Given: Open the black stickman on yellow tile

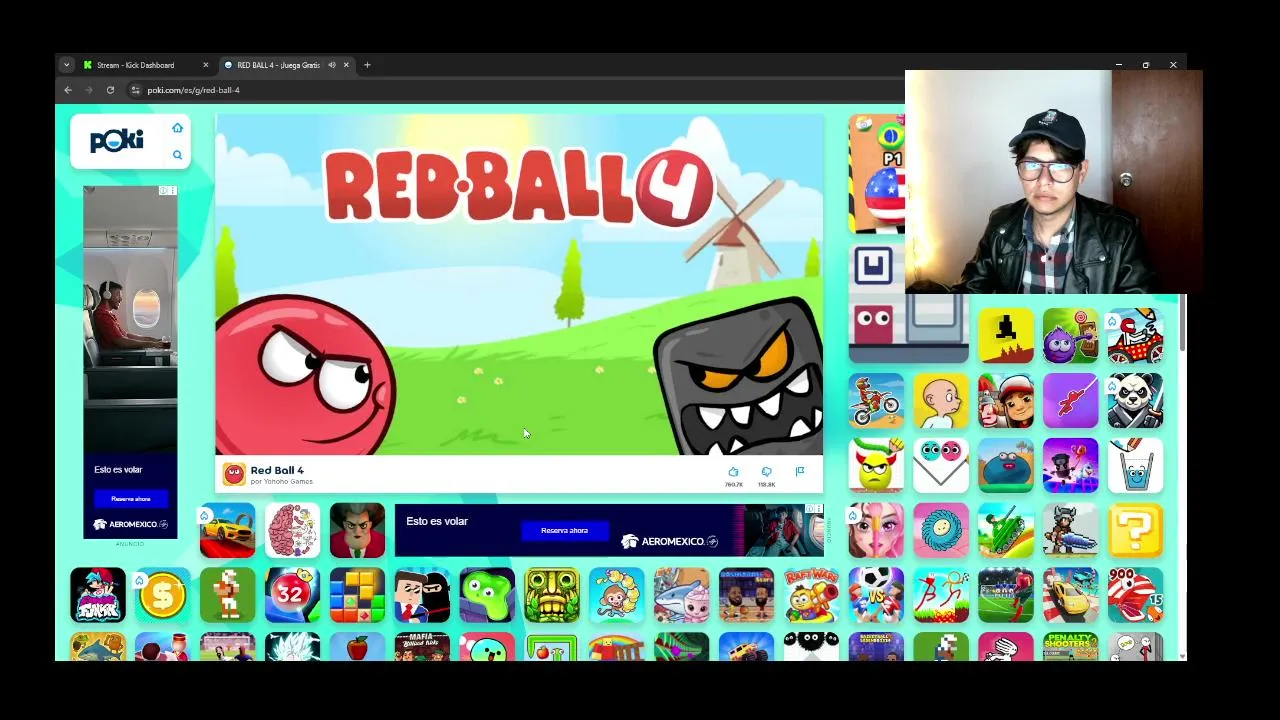Looking at the screenshot, I should [x=1006, y=335].
